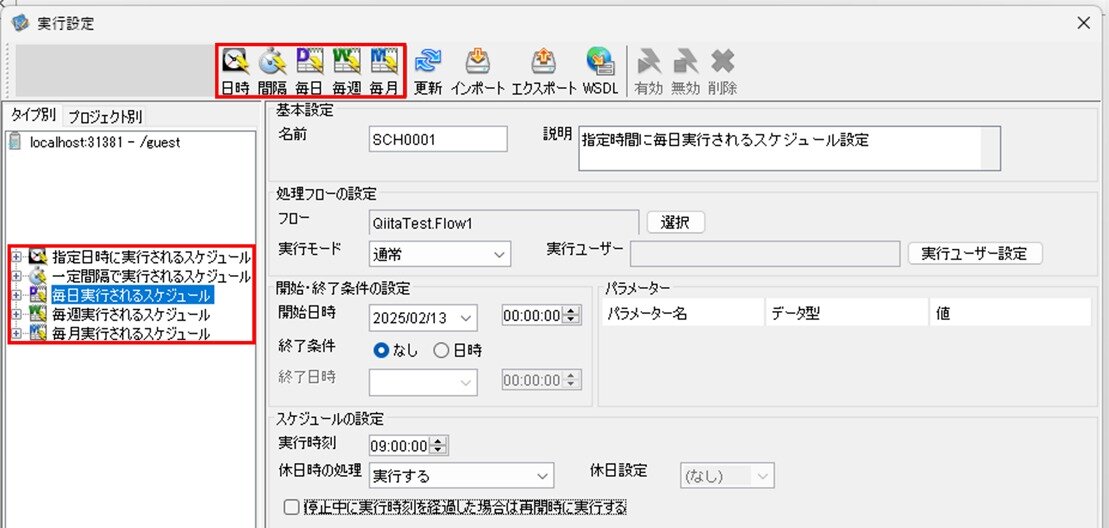The width and height of the screenshot is (1109, 528).
Task: Open the 休日時の処理 dropdown
Action: [x=460, y=475]
